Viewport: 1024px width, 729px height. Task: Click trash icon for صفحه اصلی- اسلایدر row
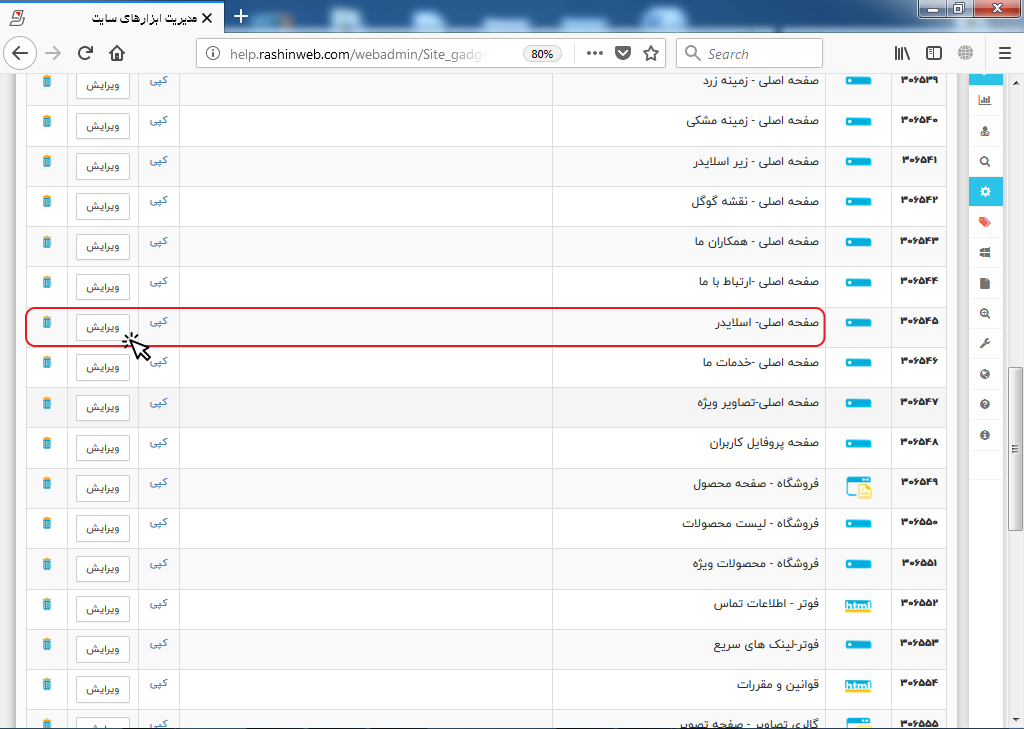pos(46,322)
